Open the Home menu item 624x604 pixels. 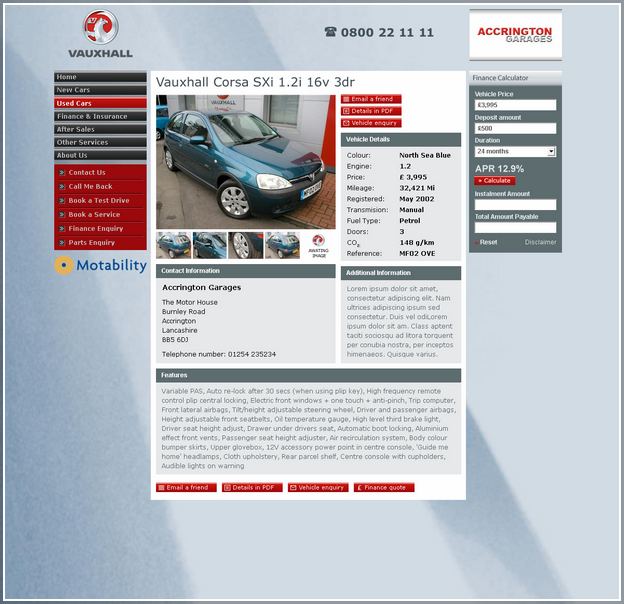100,77
